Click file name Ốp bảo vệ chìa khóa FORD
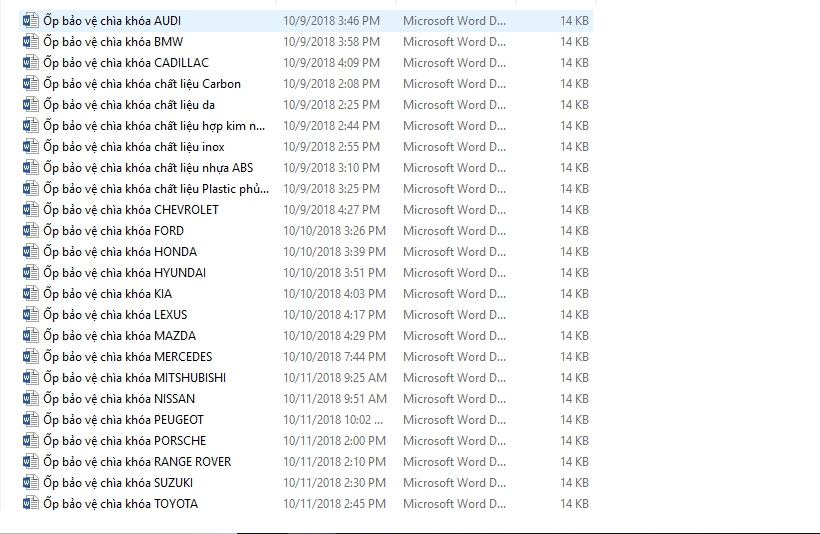This screenshot has width=820, height=534. (113, 231)
